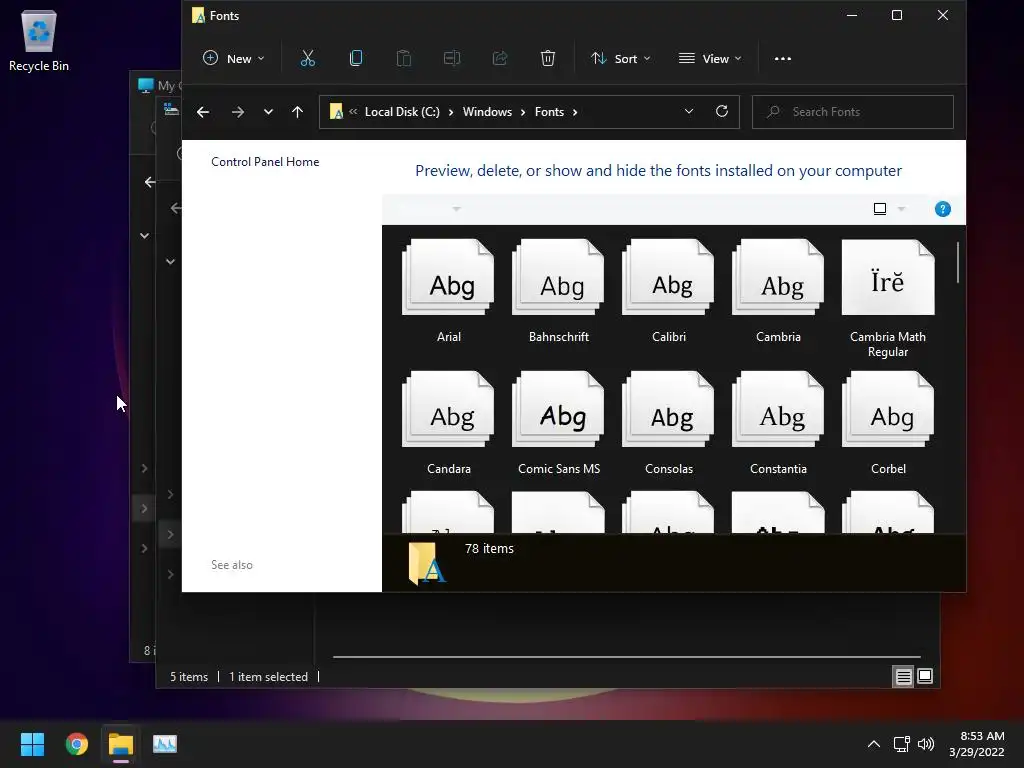The width and height of the screenshot is (1024, 768).
Task: Go up one folder level arrow
Action: tap(297, 112)
